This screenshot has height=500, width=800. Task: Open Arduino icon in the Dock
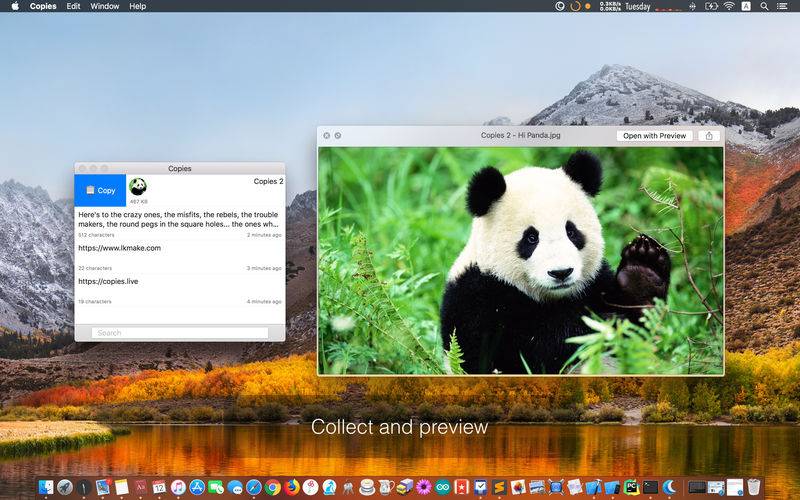443,487
